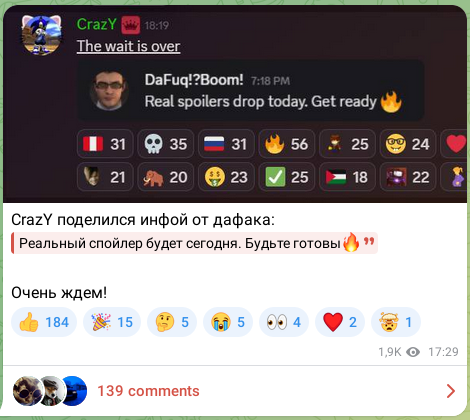Click the nerd face reaction showing 24
470x420 pixels.
pos(408,144)
